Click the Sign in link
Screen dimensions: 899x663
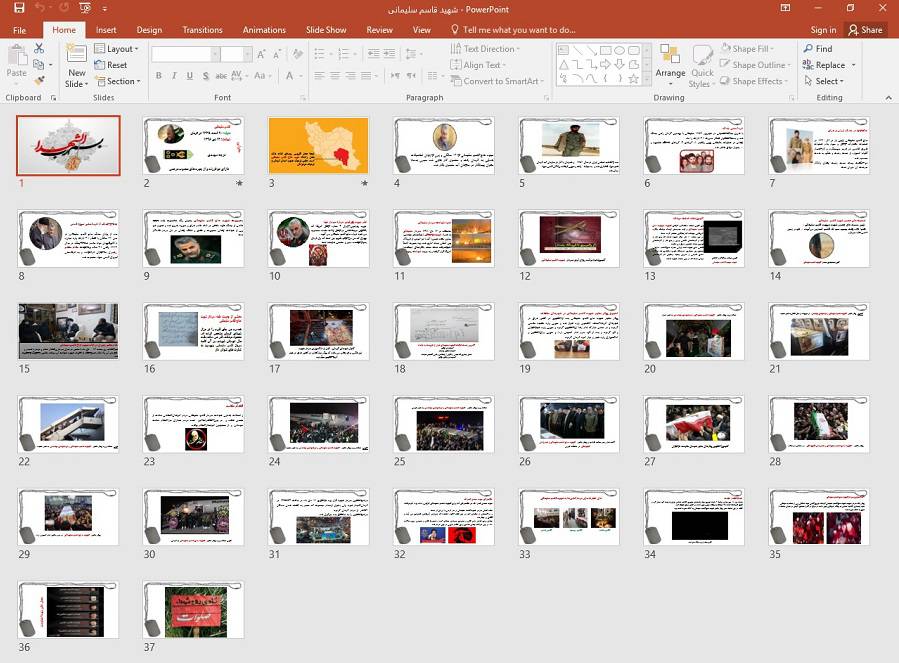823,30
